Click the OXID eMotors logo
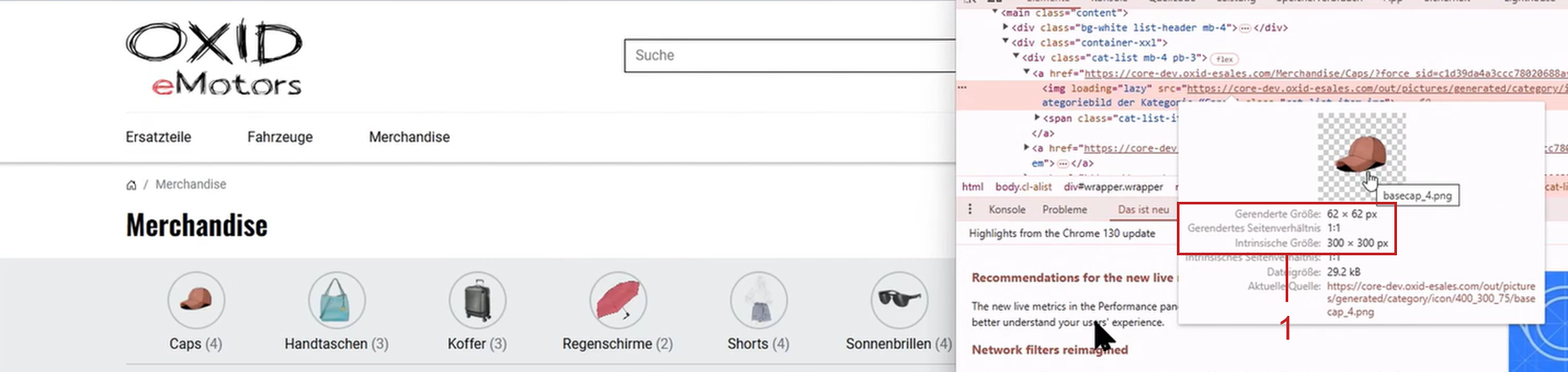 click(x=214, y=57)
